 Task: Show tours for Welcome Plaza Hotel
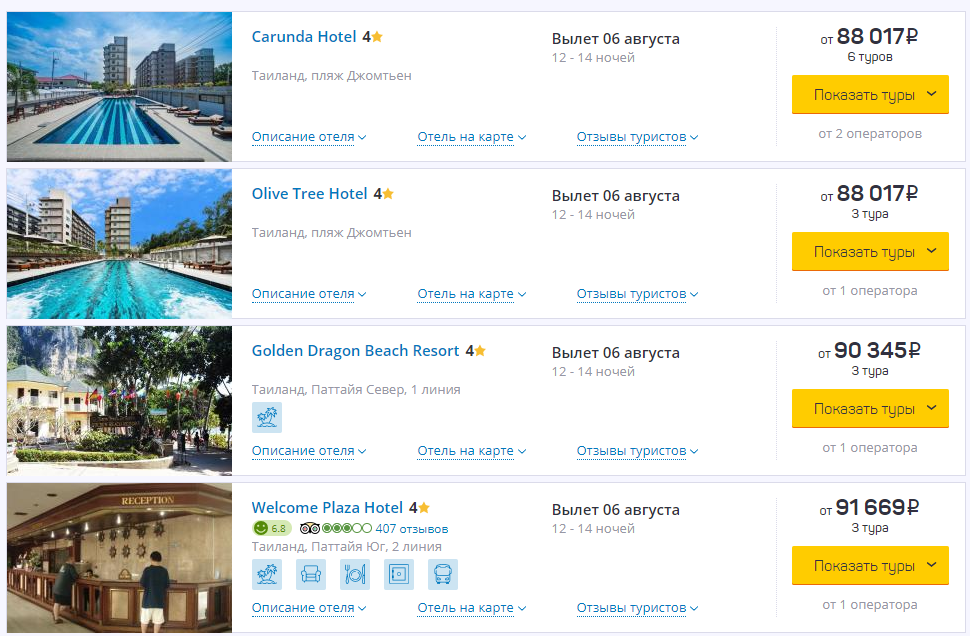pos(870,566)
